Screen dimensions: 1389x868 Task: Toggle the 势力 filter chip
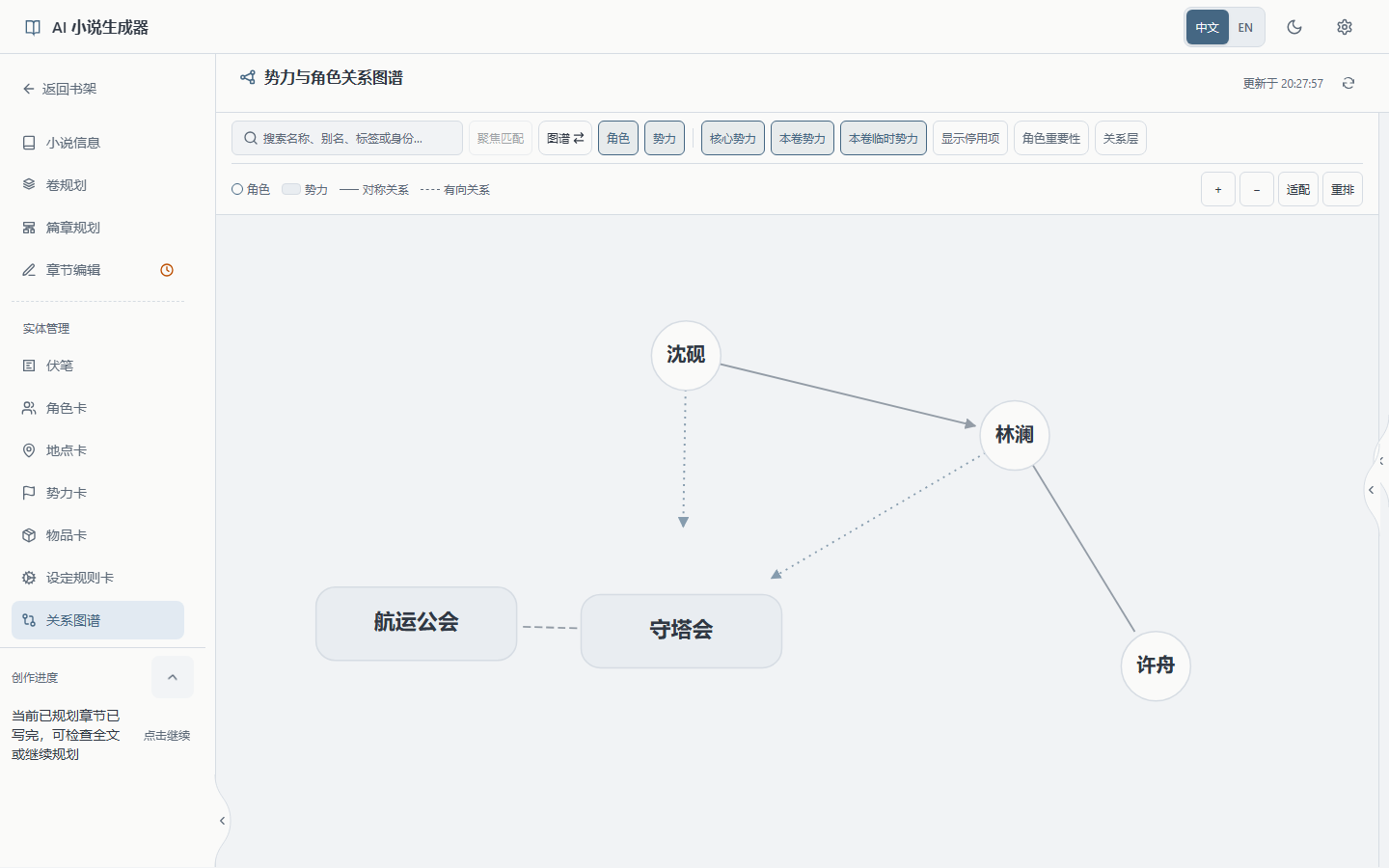(665, 138)
